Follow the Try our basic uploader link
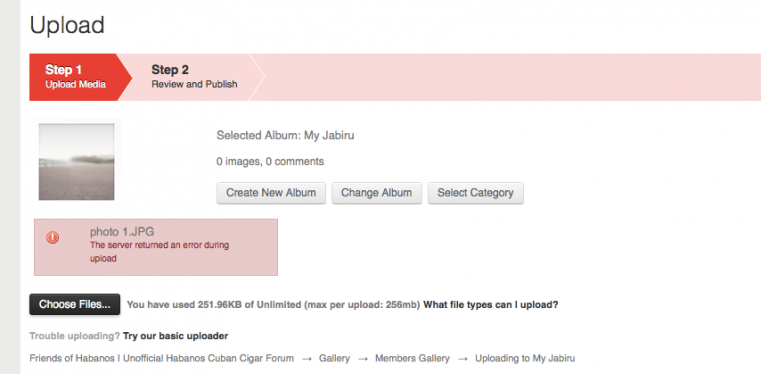The image size is (761, 374). click(x=175, y=336)
